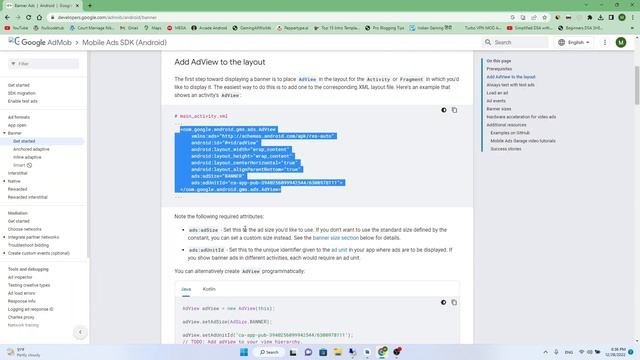Viewport: 640px width, 360px height.
Task: Jump to Load an ad section
Action: [x=497, y=93]
